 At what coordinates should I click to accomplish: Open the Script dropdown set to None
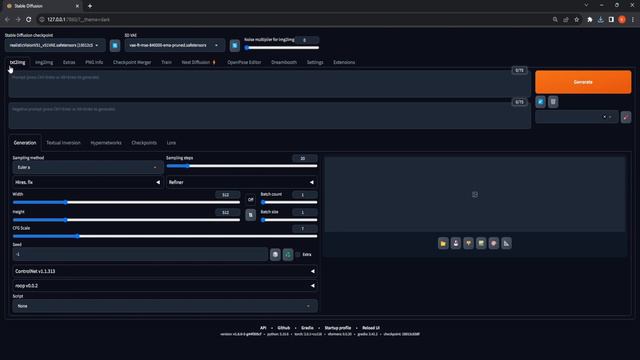(165, 306)
